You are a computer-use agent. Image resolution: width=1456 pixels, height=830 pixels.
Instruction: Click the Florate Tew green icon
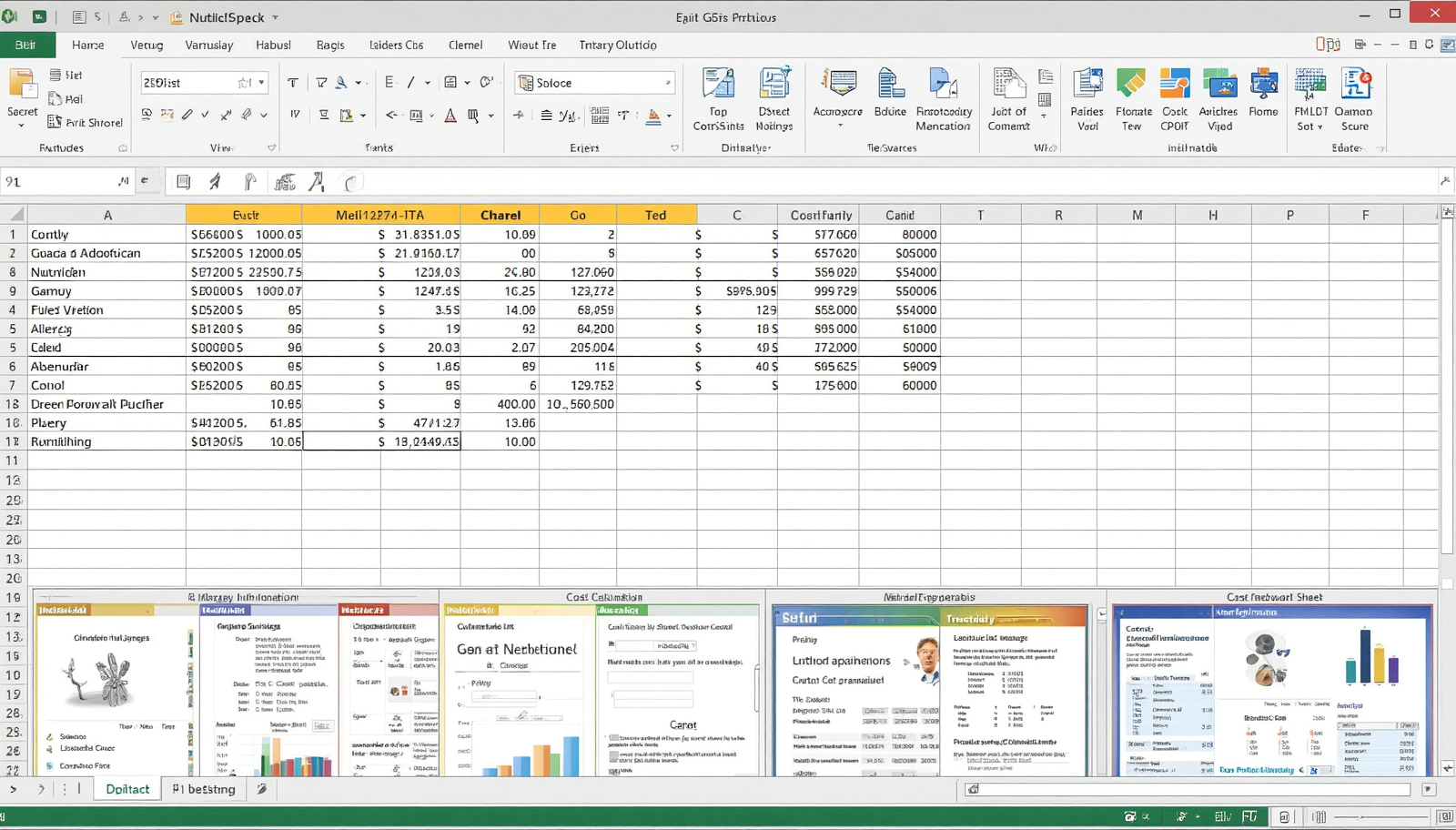[x=1131, y=84]
